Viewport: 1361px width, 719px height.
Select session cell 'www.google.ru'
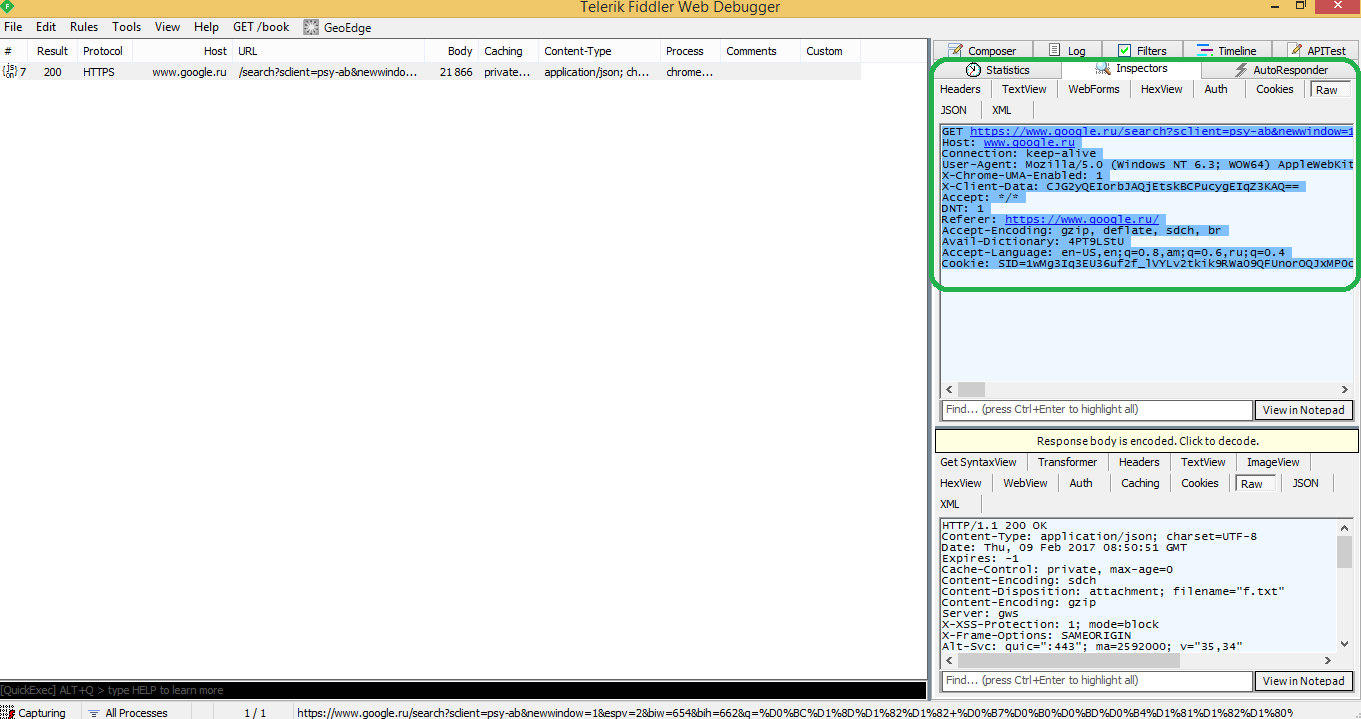coord(190,72)
